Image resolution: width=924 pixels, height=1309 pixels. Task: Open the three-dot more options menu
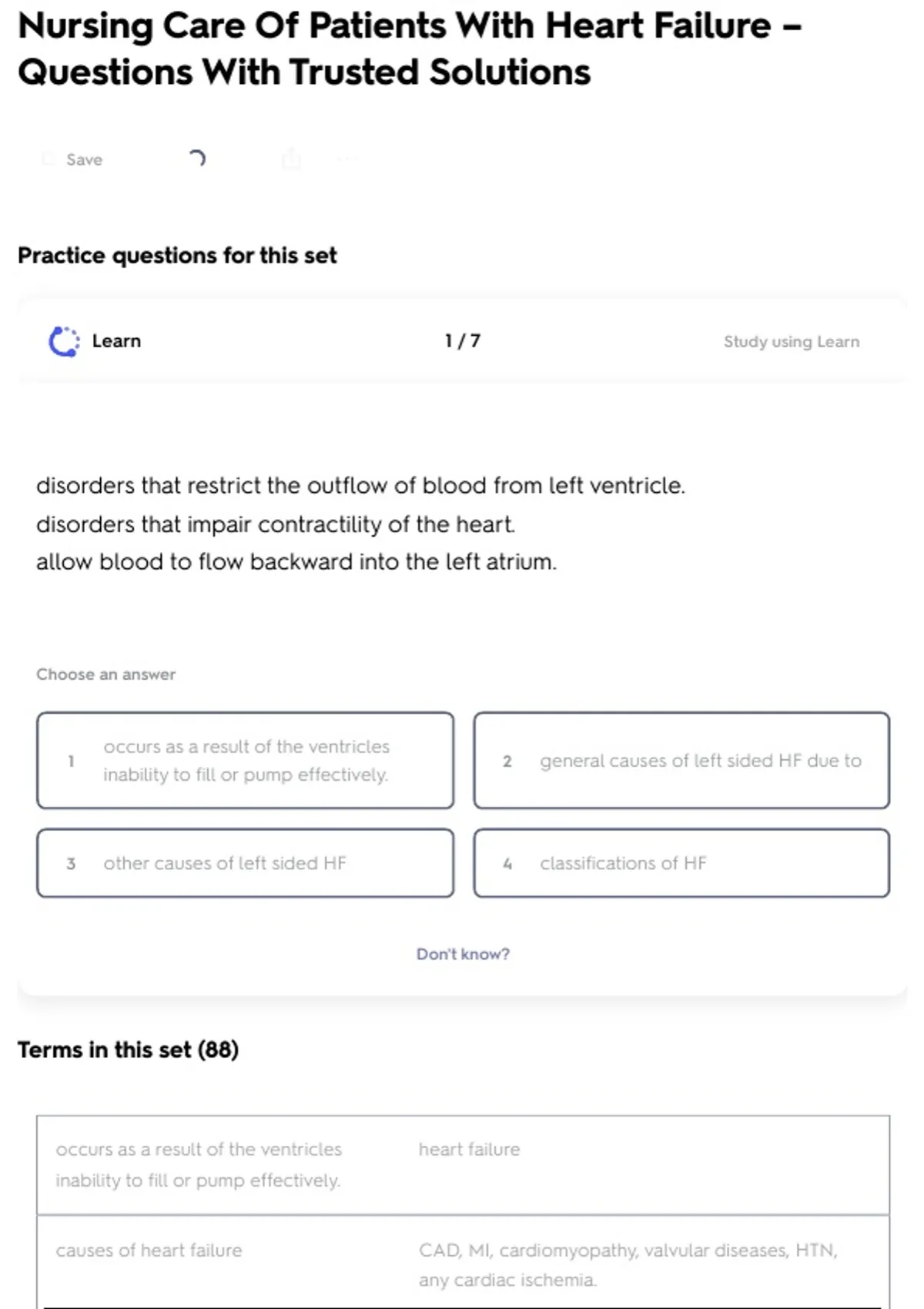pos(346,159)
